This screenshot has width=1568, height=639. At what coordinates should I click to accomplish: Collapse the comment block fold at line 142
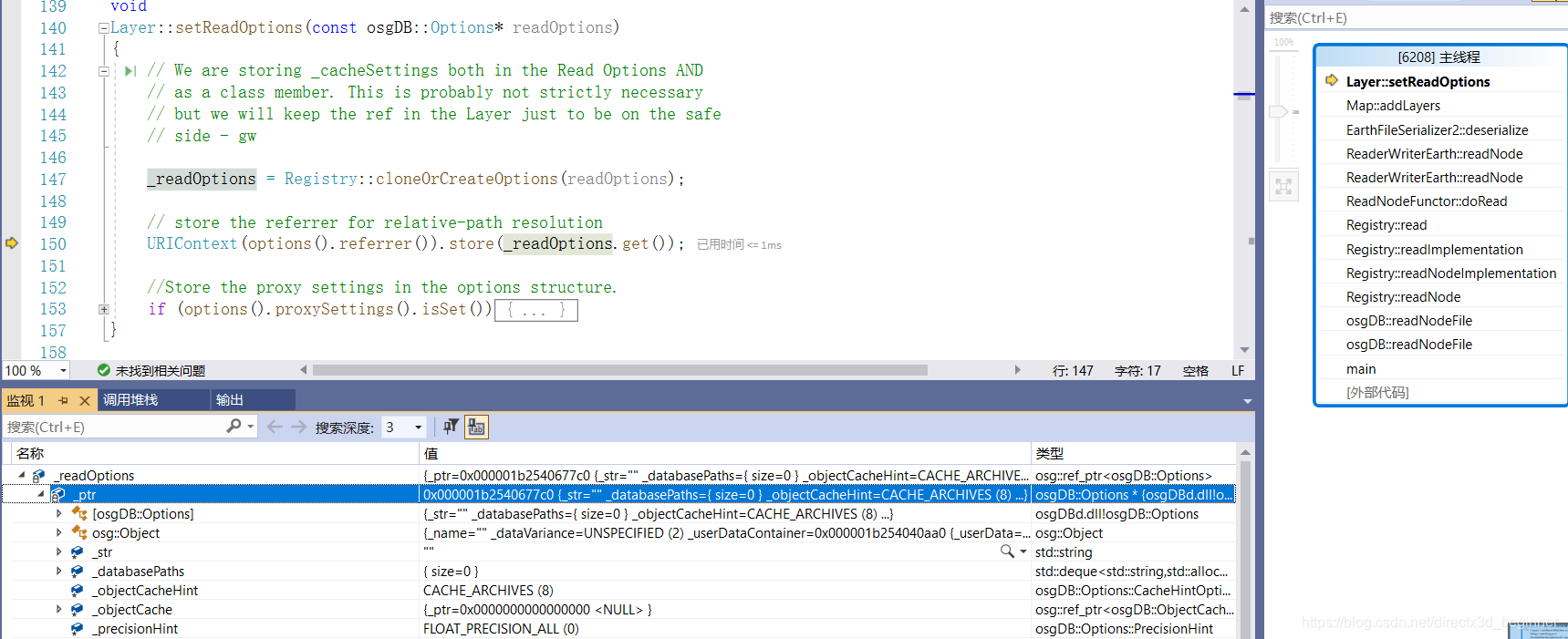[x=103, y=71]
